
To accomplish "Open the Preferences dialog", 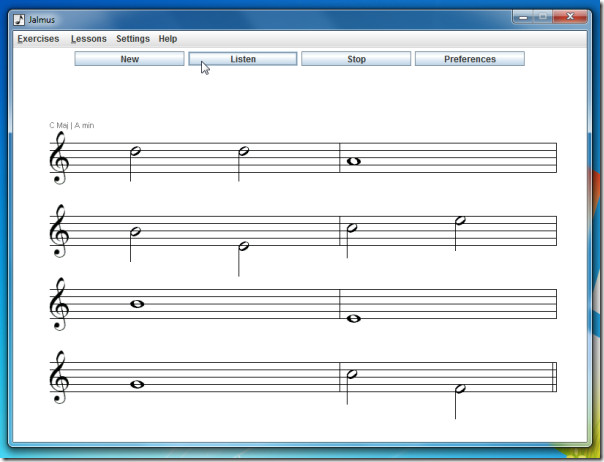I will 470,59.
